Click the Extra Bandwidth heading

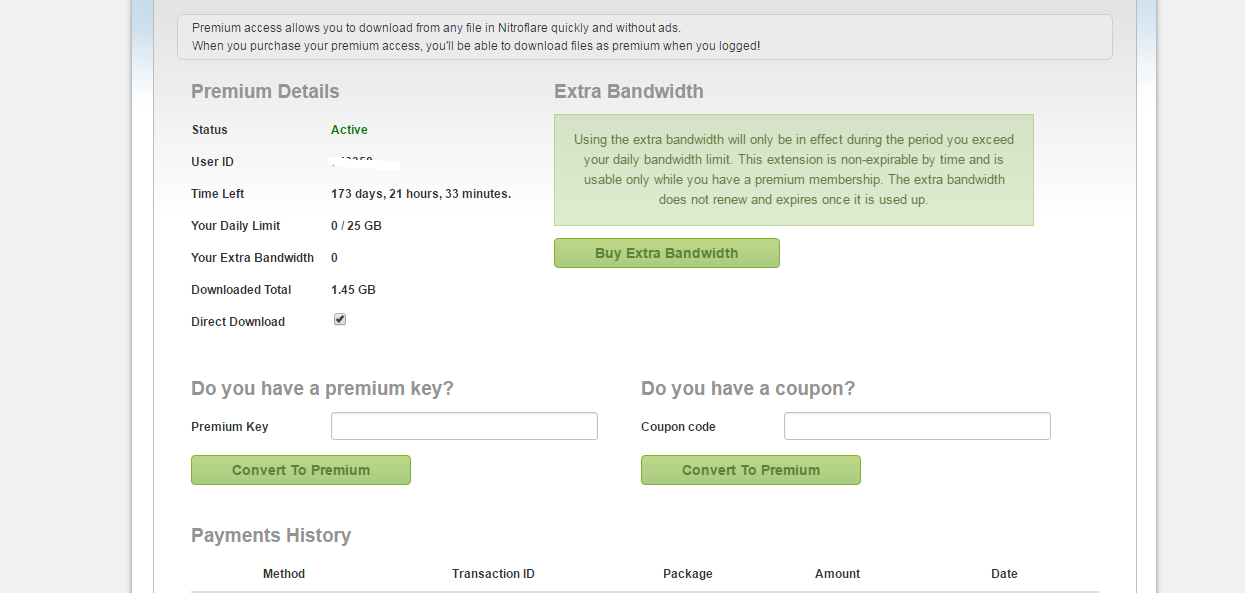[629, 92]
